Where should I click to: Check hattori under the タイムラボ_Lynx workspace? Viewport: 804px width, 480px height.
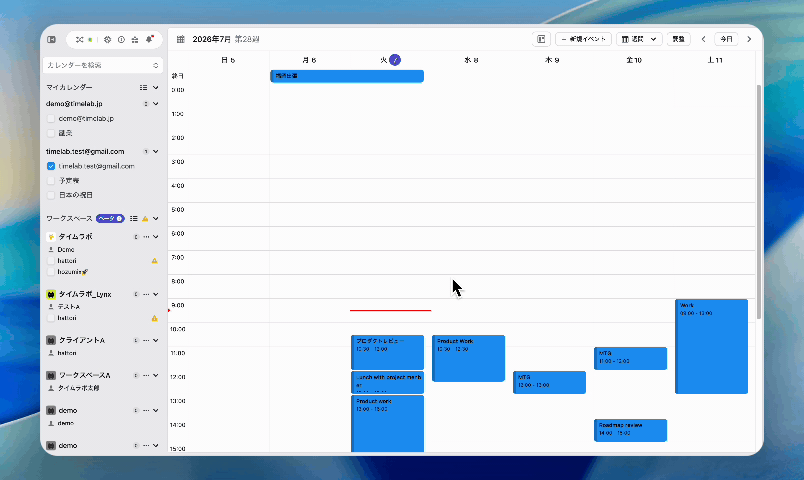click(51, 318)
